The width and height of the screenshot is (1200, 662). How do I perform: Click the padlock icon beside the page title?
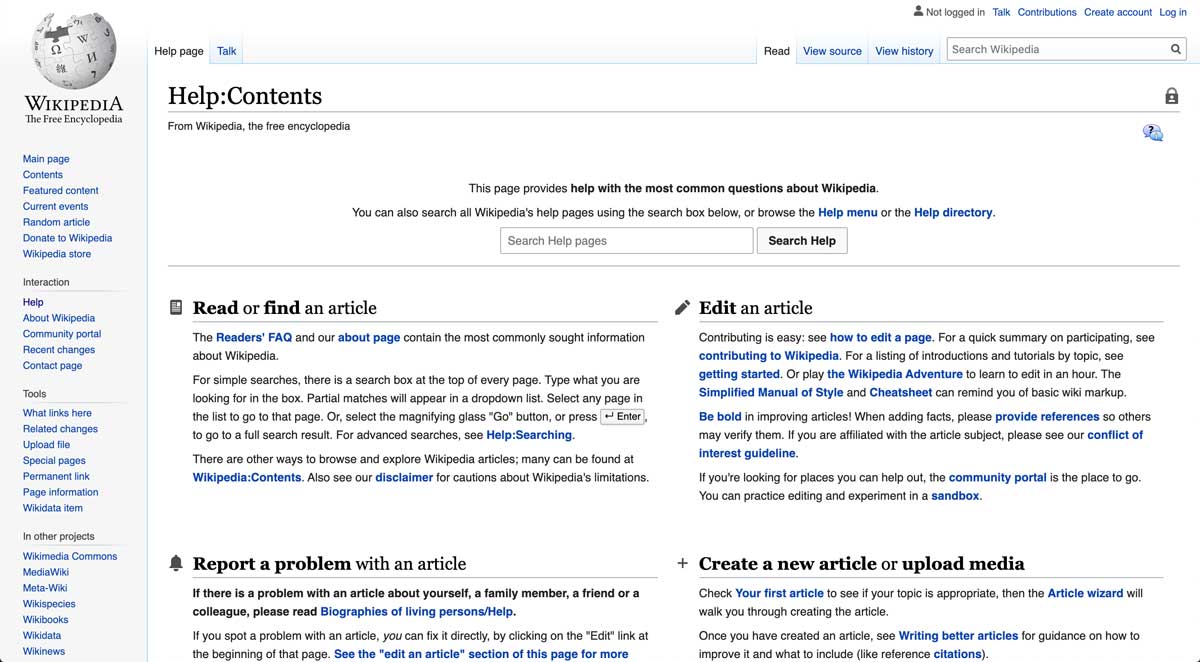pyautogui.click(x=1171, y=95)
